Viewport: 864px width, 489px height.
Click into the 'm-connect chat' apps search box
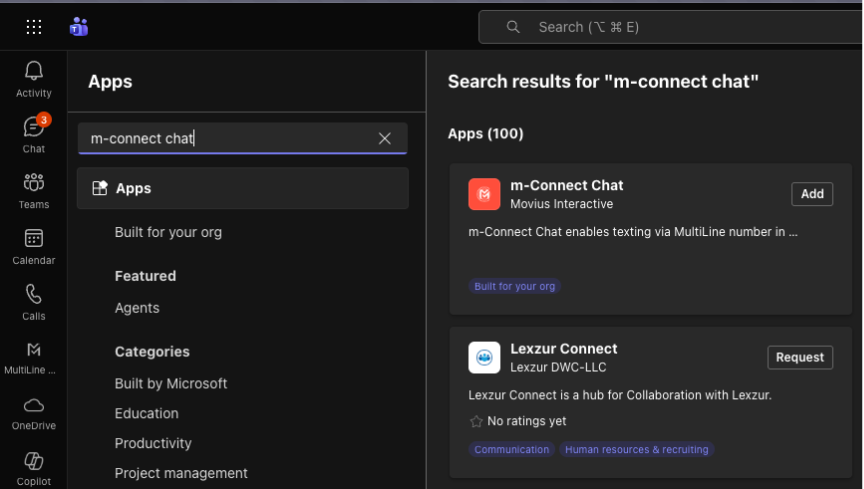click(242, 138)
